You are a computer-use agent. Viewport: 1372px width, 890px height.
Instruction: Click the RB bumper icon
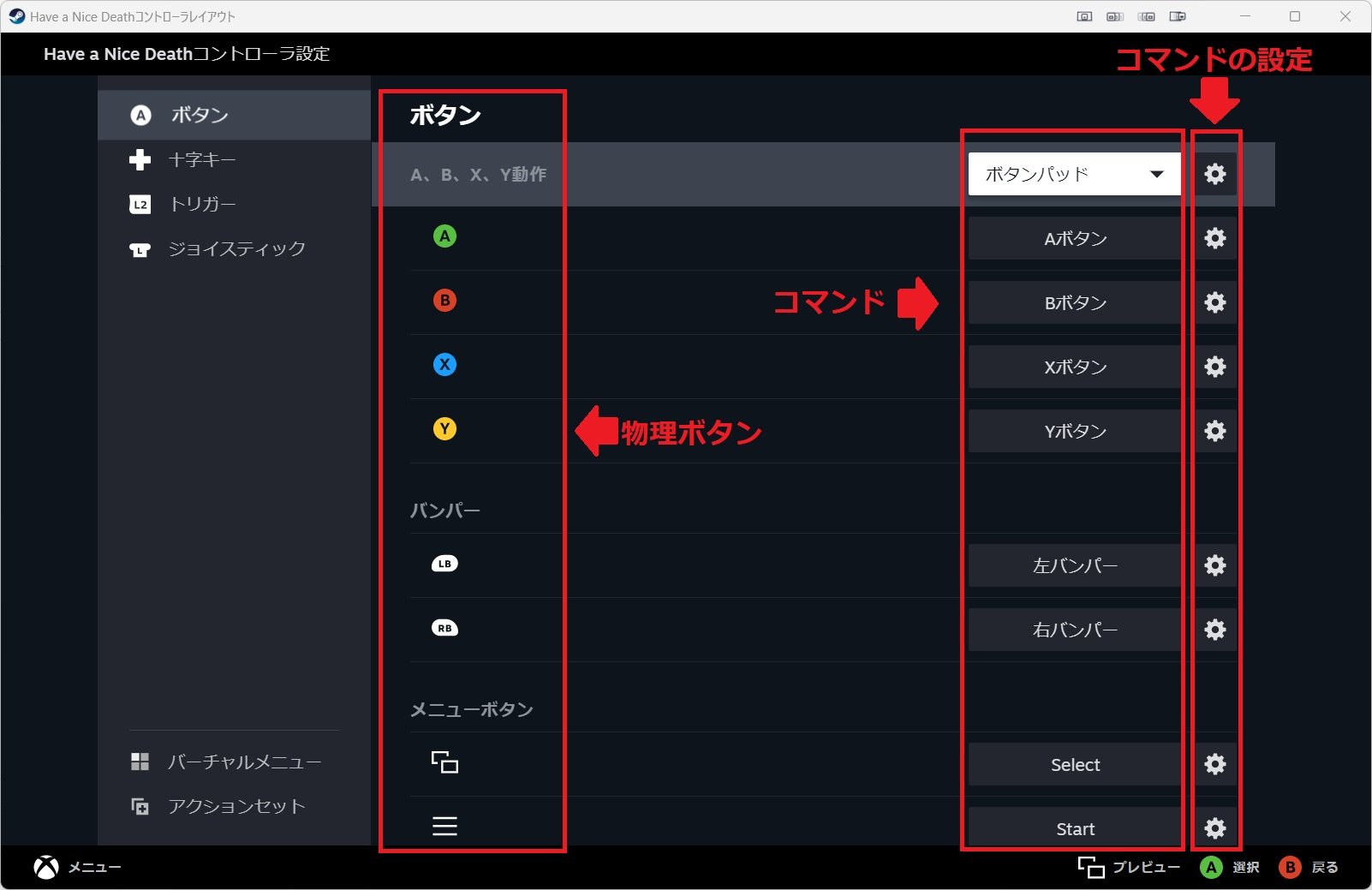pos(444,628)
